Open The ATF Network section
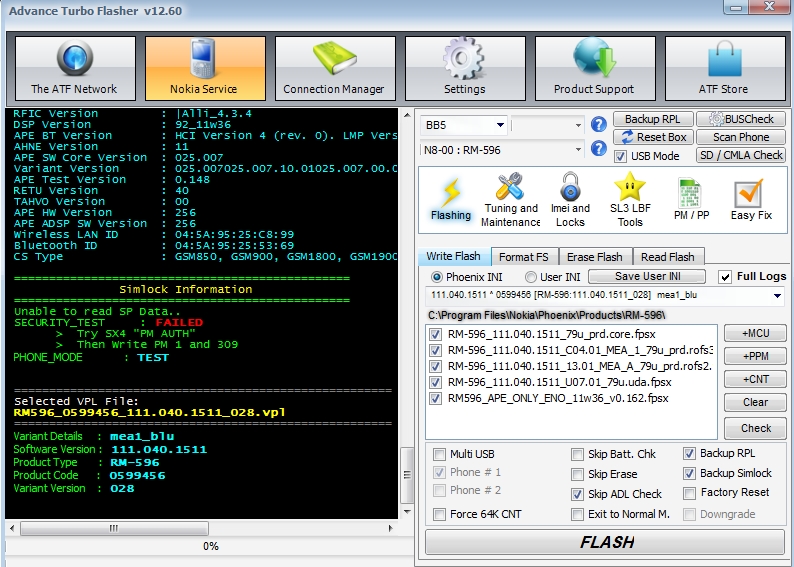 [75, 68]
